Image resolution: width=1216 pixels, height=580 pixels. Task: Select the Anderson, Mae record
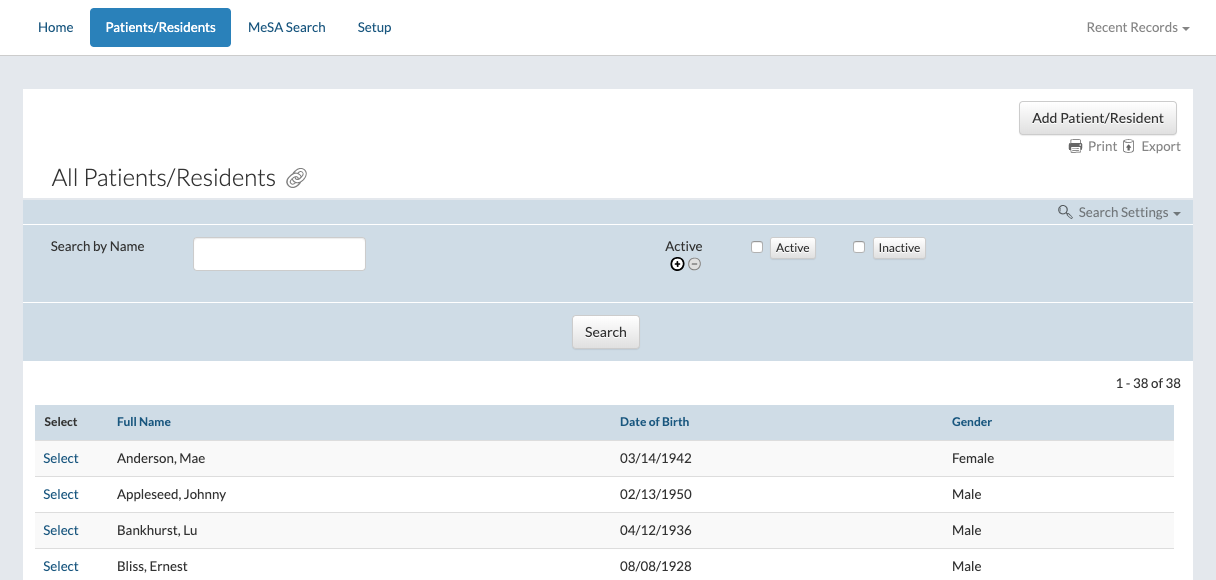click(x=61, y=458)
